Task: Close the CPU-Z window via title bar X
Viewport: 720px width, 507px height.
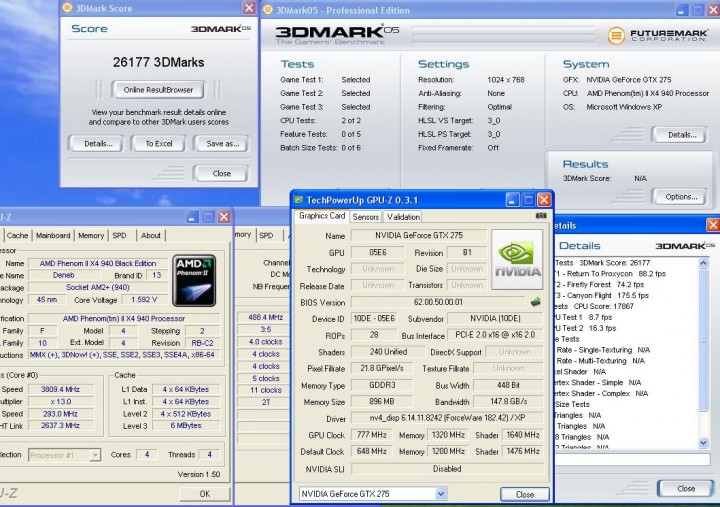Action: pyautogui.click(x=224, y=217)
